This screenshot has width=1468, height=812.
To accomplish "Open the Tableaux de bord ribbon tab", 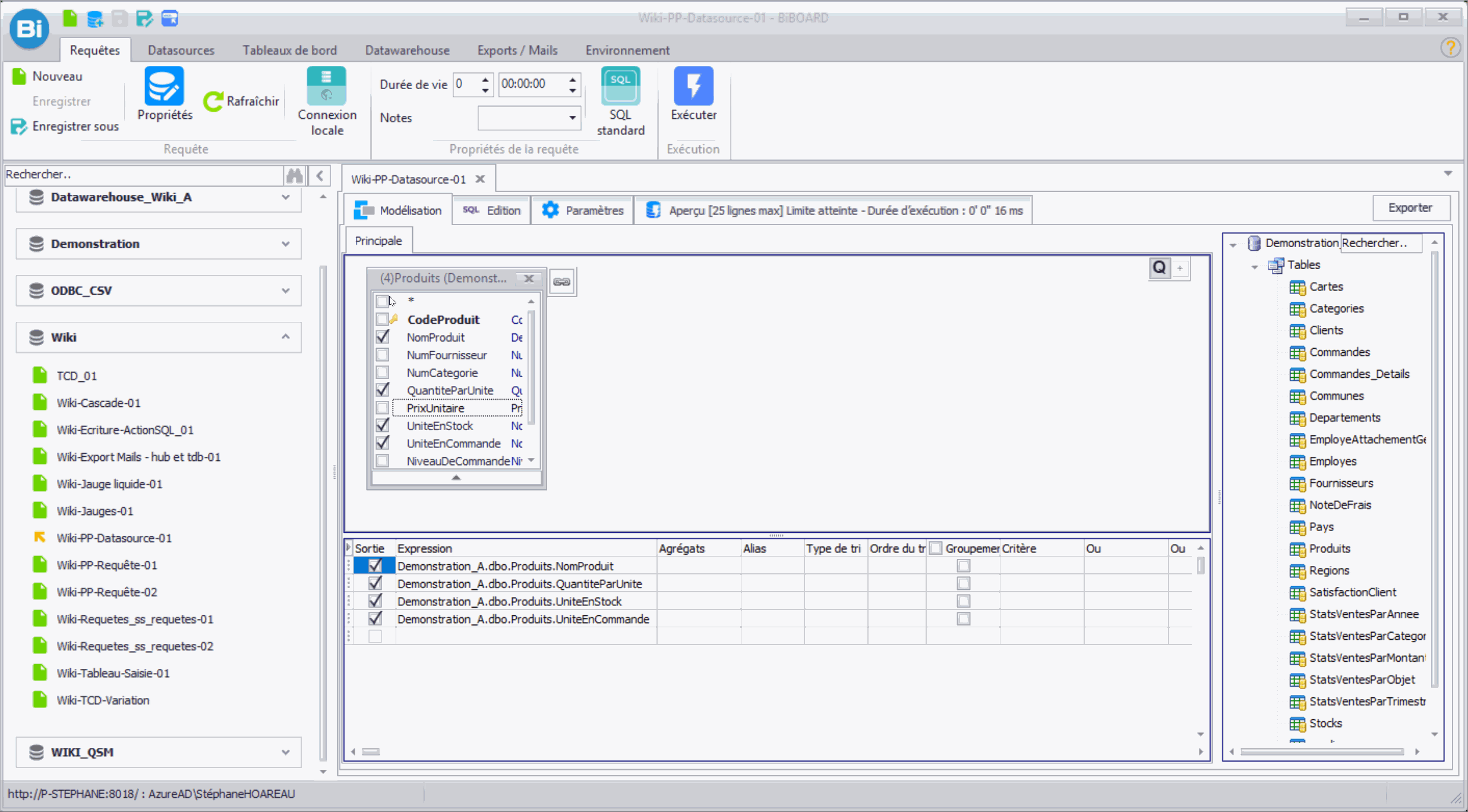I will click(289, 50).
